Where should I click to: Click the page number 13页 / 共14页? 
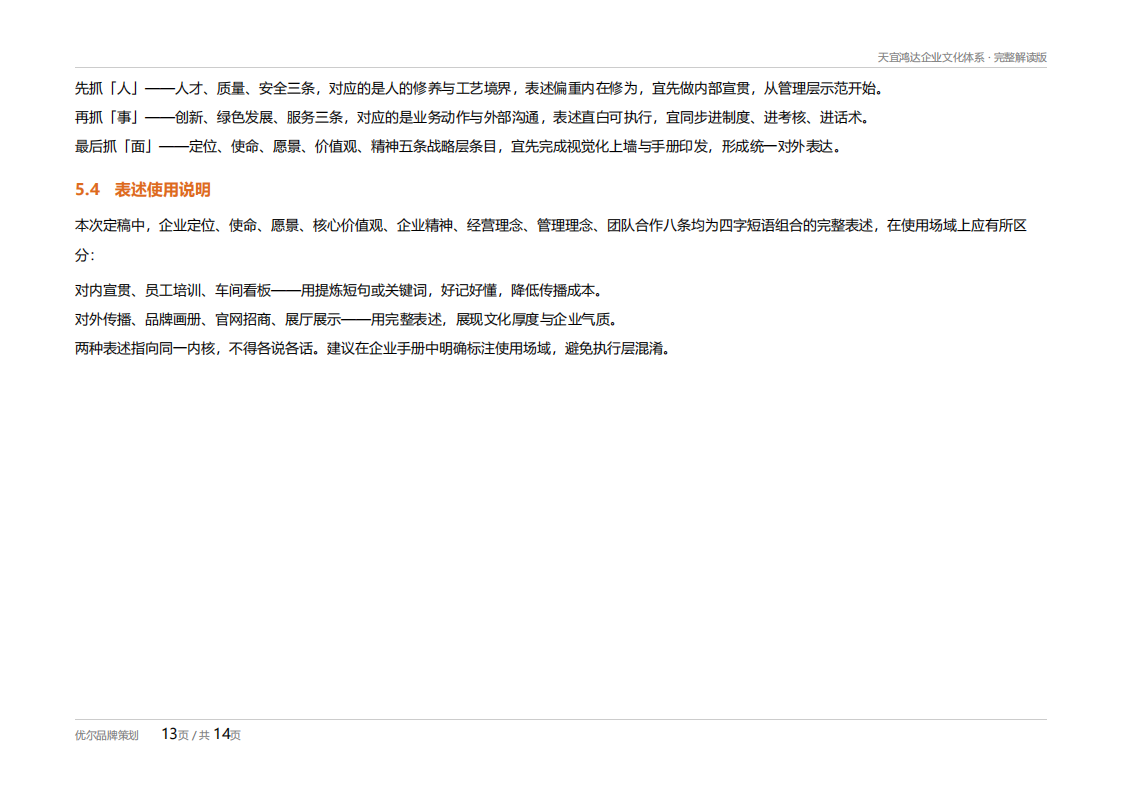pos(201,735)
